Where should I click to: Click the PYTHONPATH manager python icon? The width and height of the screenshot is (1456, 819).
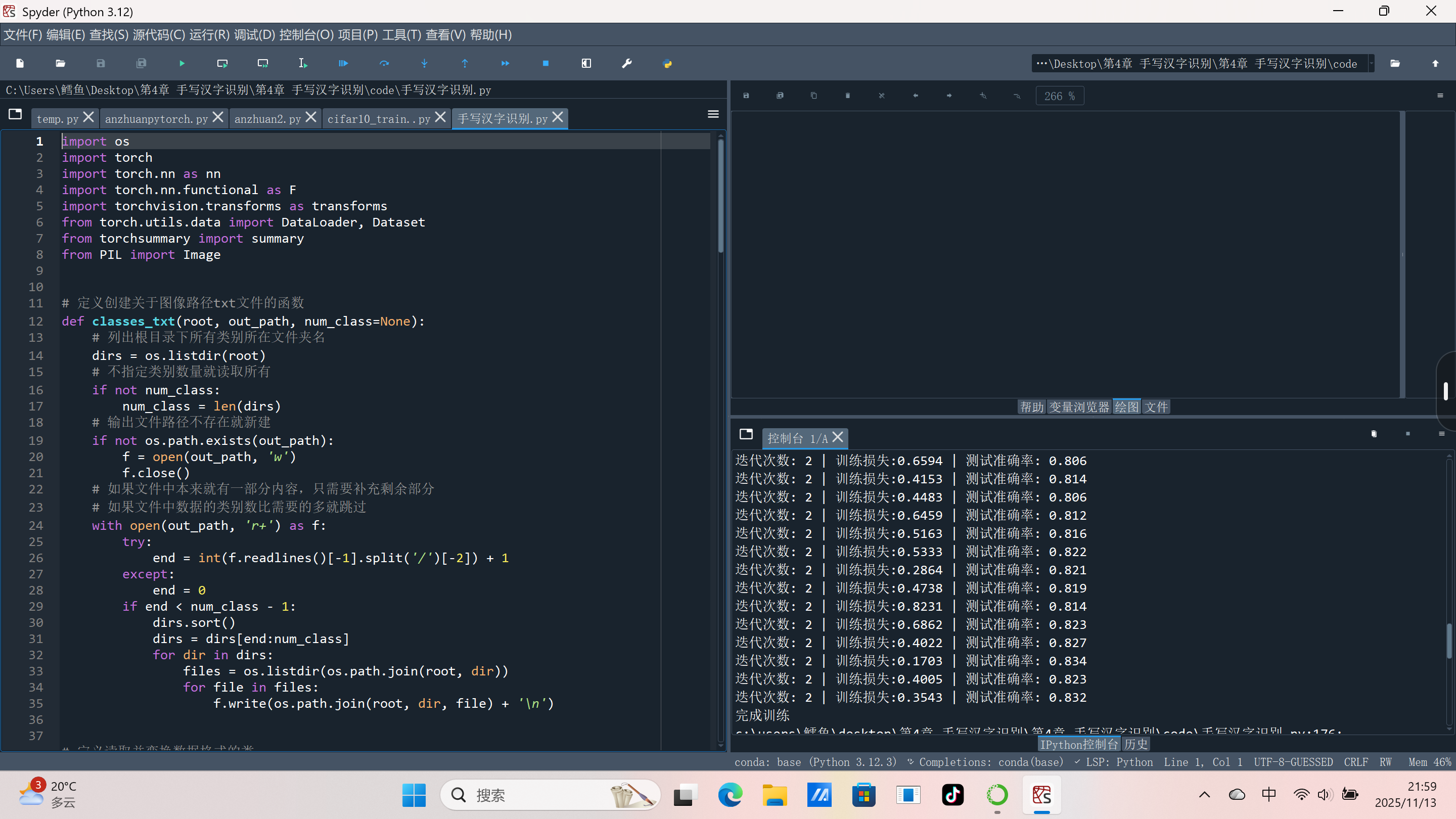tap(667, 63)
